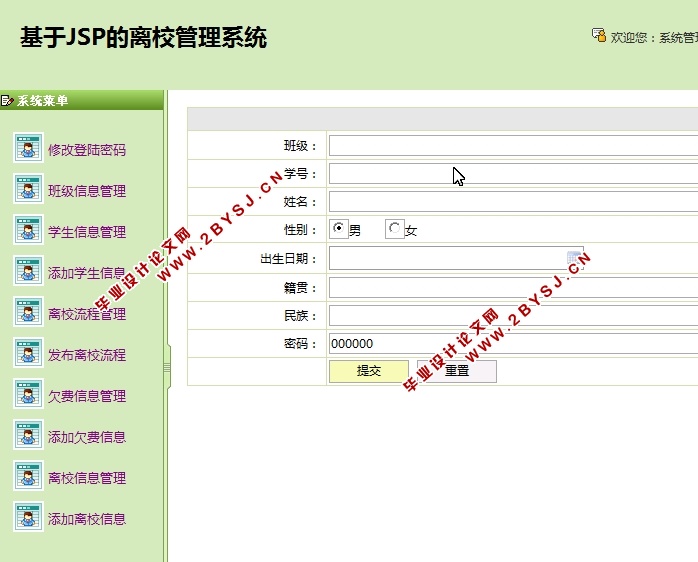Open 离校流程管理 menu link
The width and height of the screenshot is (698, 562).
(x=87, y=314)
